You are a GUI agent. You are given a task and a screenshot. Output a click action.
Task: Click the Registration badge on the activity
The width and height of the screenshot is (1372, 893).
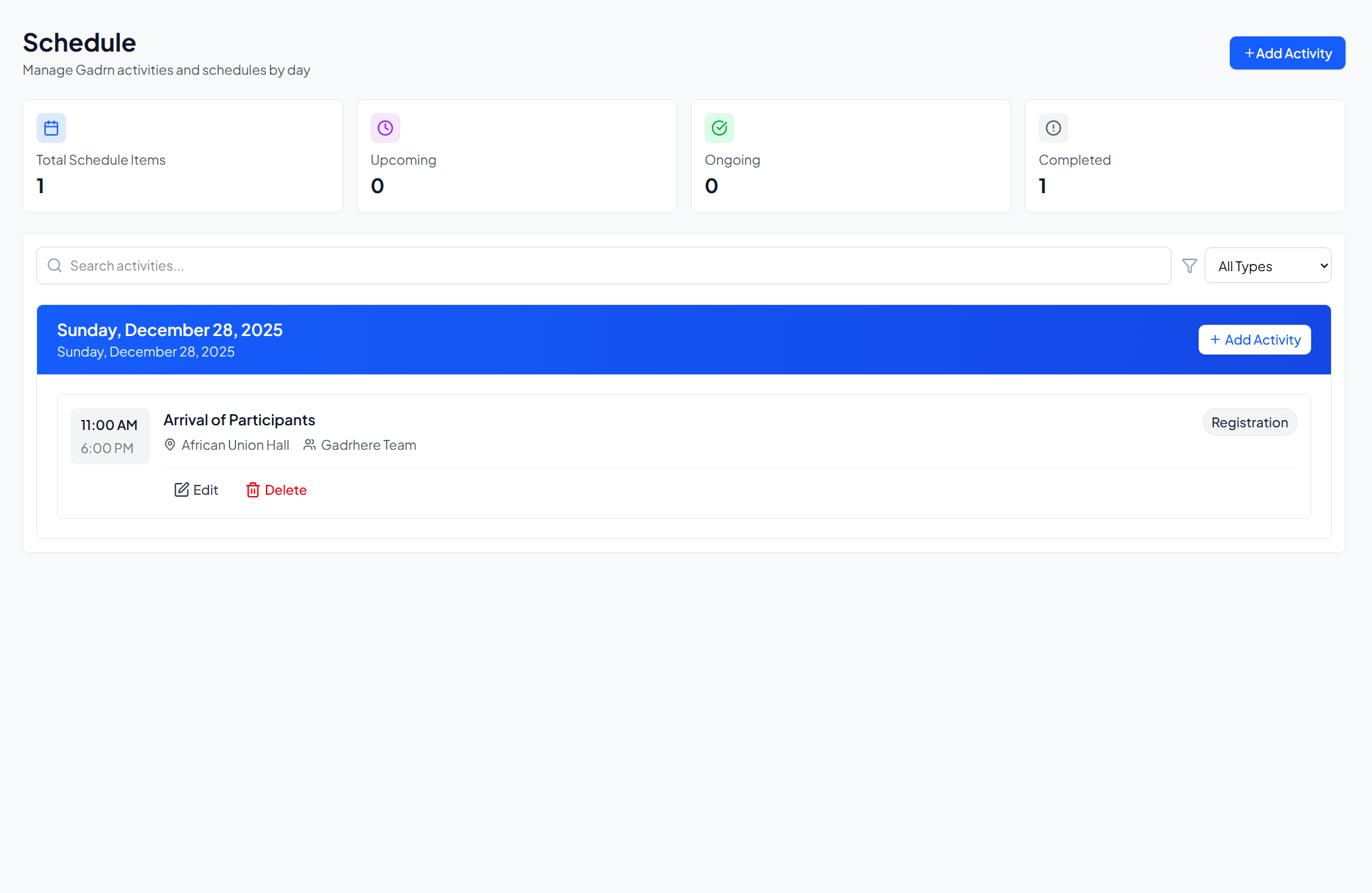(1249, 421)
